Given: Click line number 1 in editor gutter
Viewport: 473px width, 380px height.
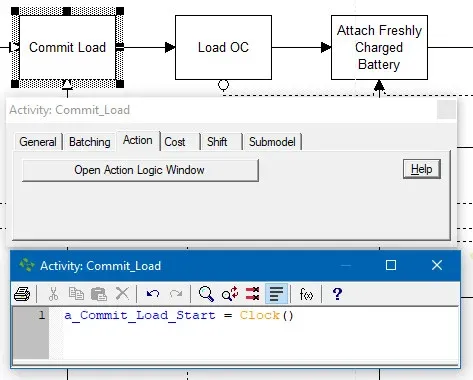Looking at the screenshot, I should (x=42, y=315).
